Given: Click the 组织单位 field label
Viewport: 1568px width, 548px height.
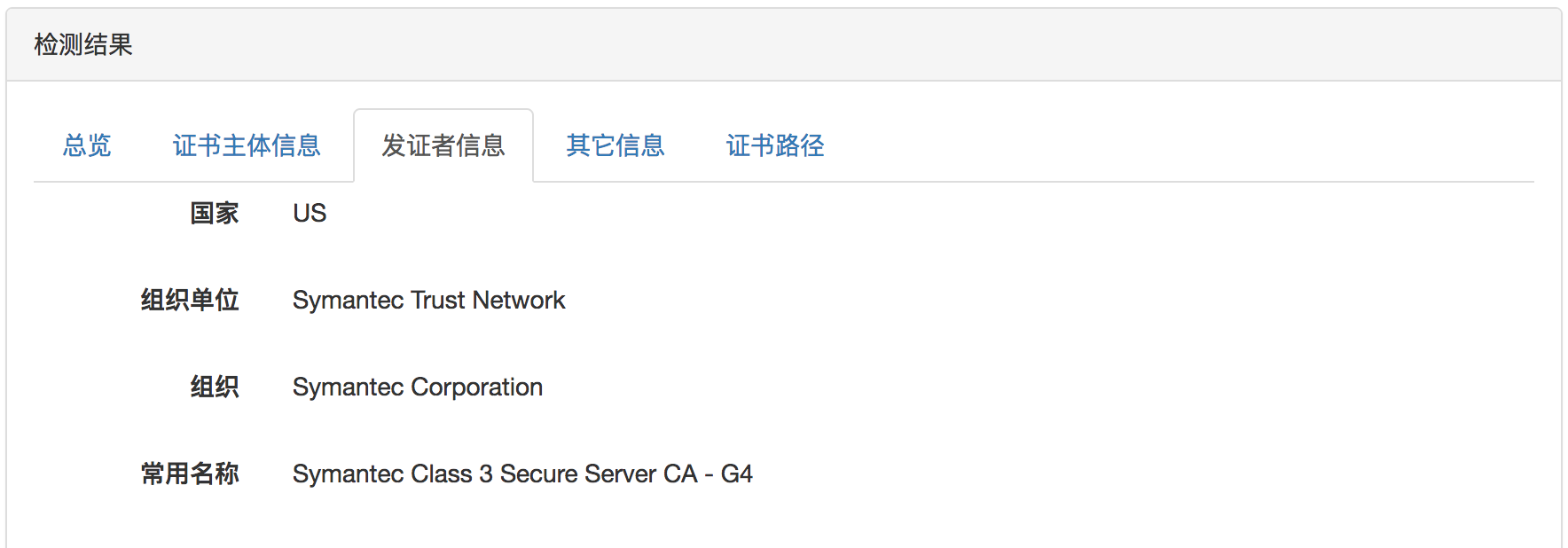Looking at the screenshot, I should point(189,300).
